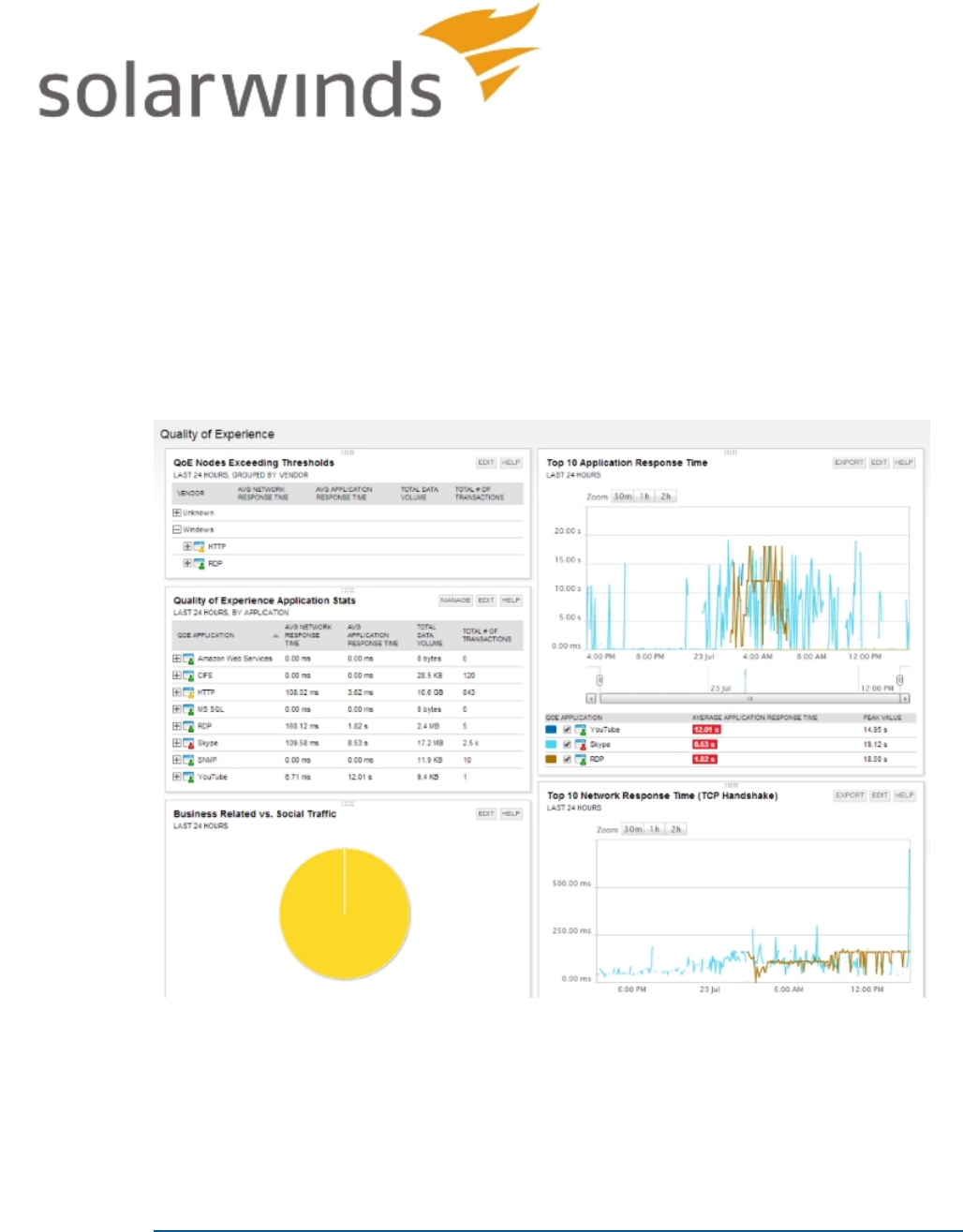963x1232 pixels.
Task: Set Application Response Time zoom to 30m
Action: click(x=623, y=497)
